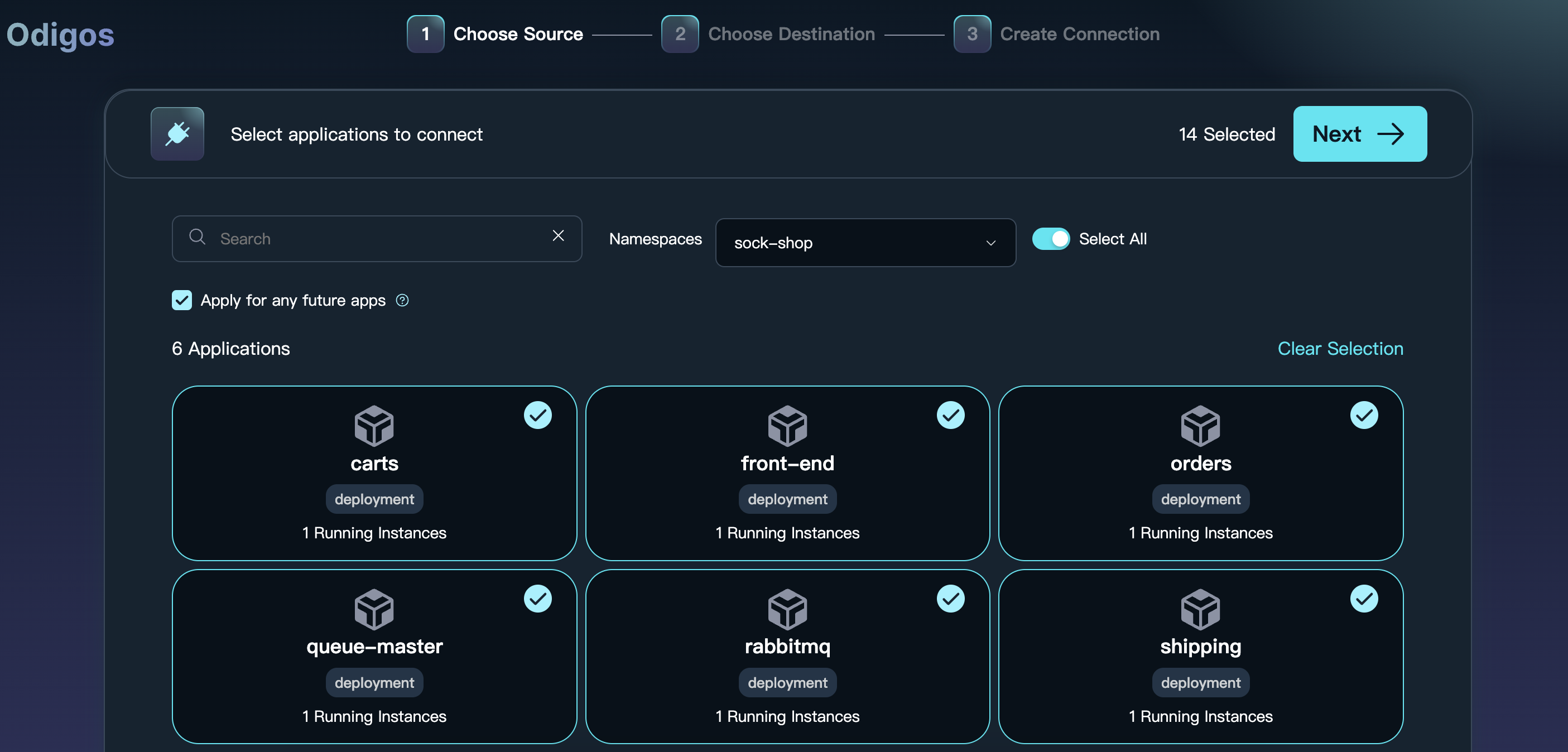Image resolution: width=1568 pixels, height=752 pixels.
Task: Click help icon next to future apps
Action: pos(402,301)
